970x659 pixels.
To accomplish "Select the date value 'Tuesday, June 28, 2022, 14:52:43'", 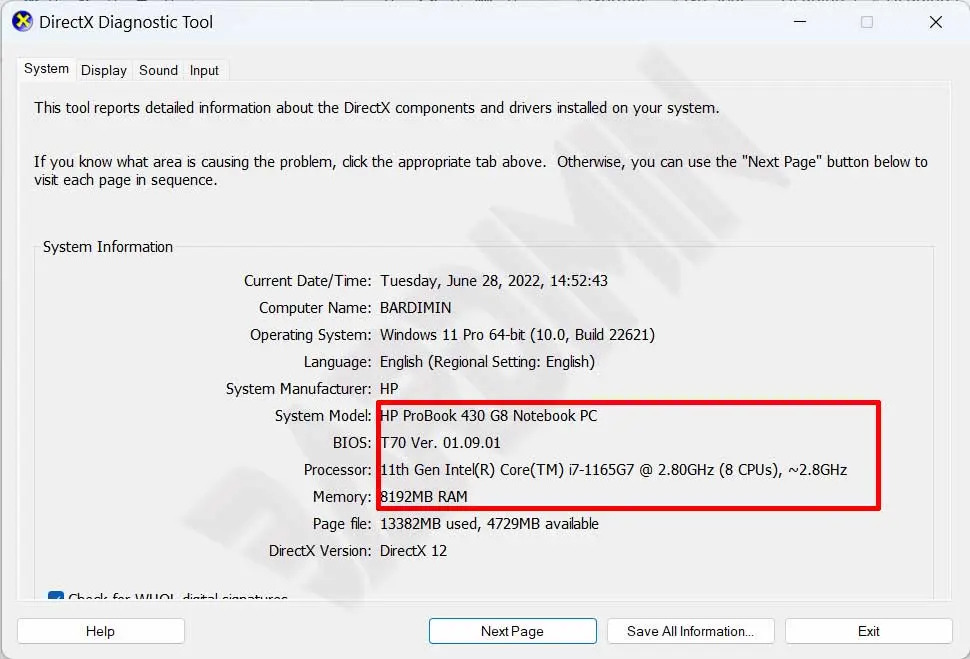I will click(x=494, y=281).
